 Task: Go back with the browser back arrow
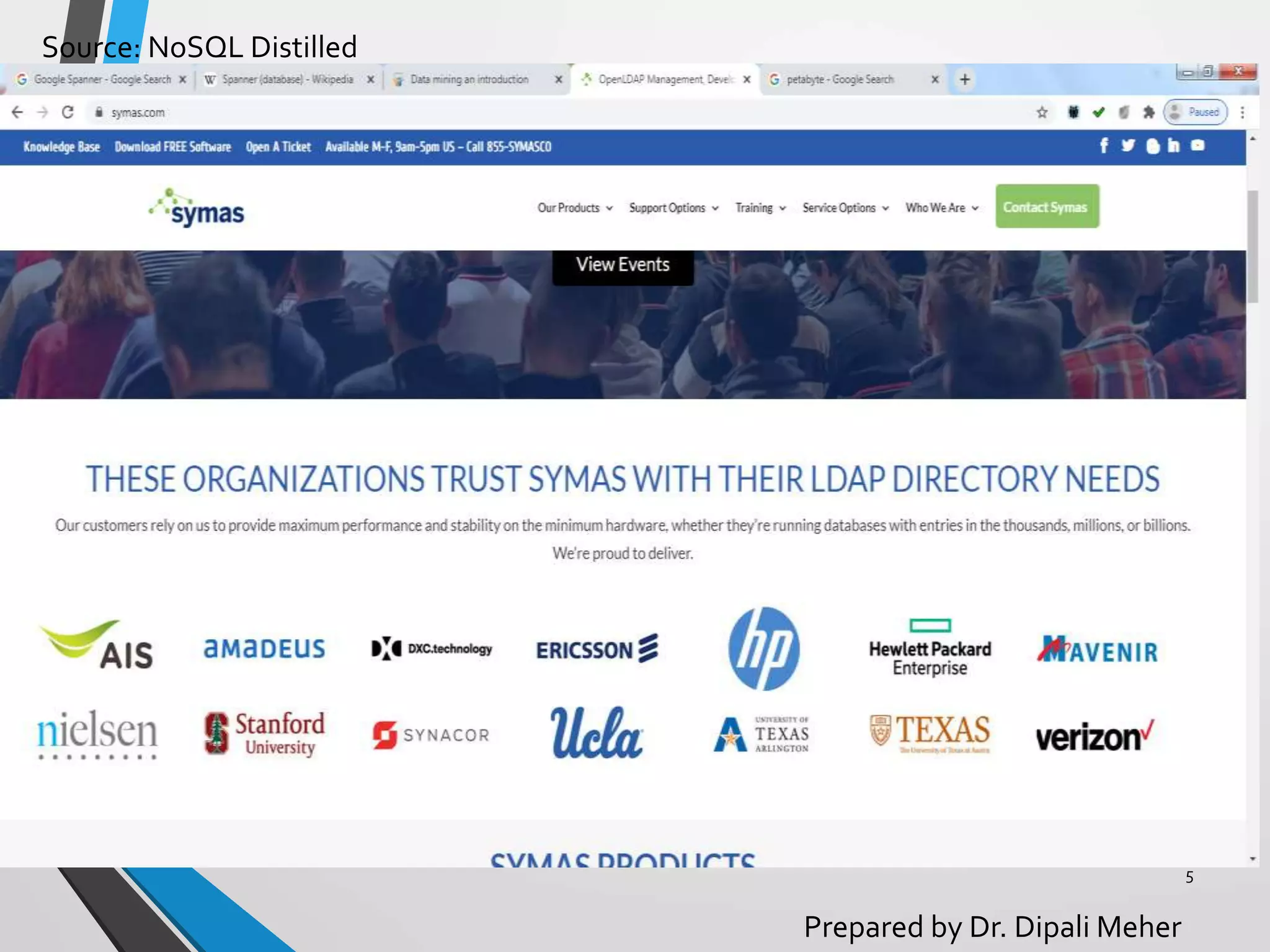pos(17,112)
